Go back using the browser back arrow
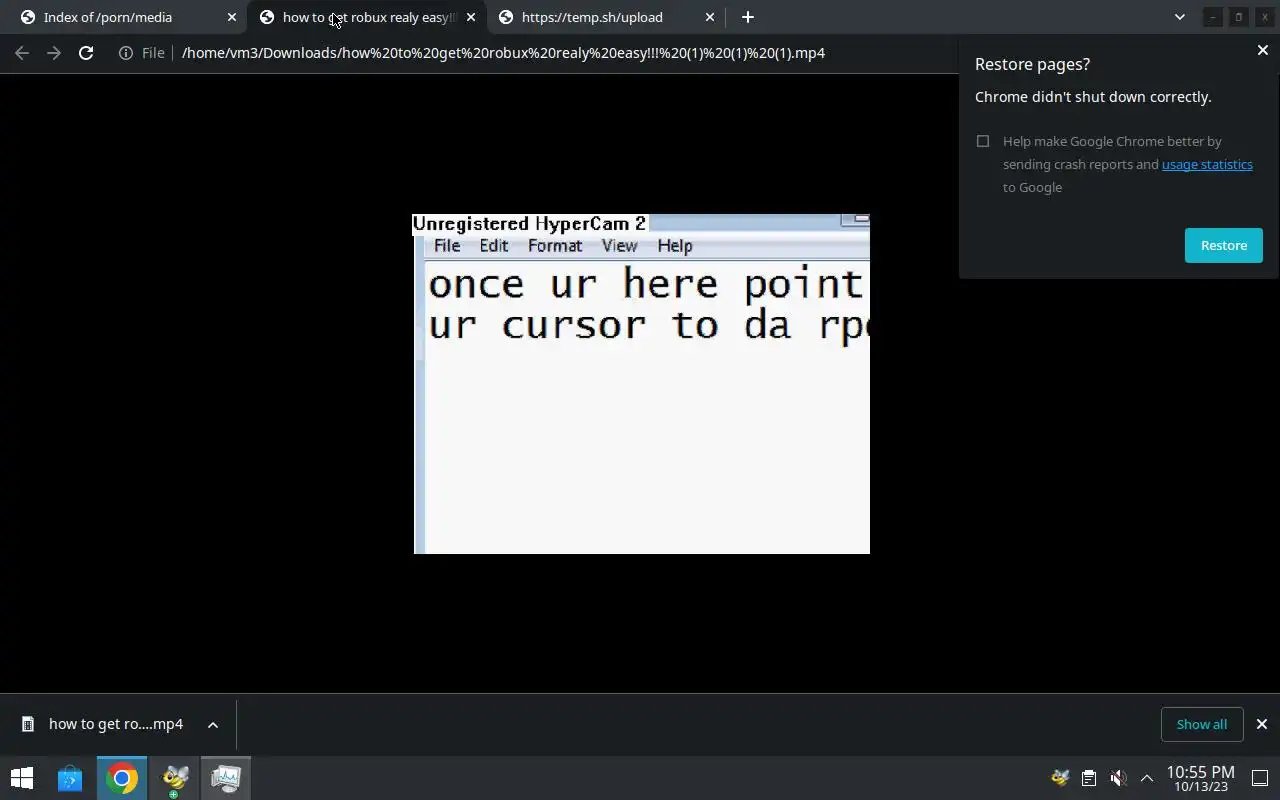 click(22, 53)
